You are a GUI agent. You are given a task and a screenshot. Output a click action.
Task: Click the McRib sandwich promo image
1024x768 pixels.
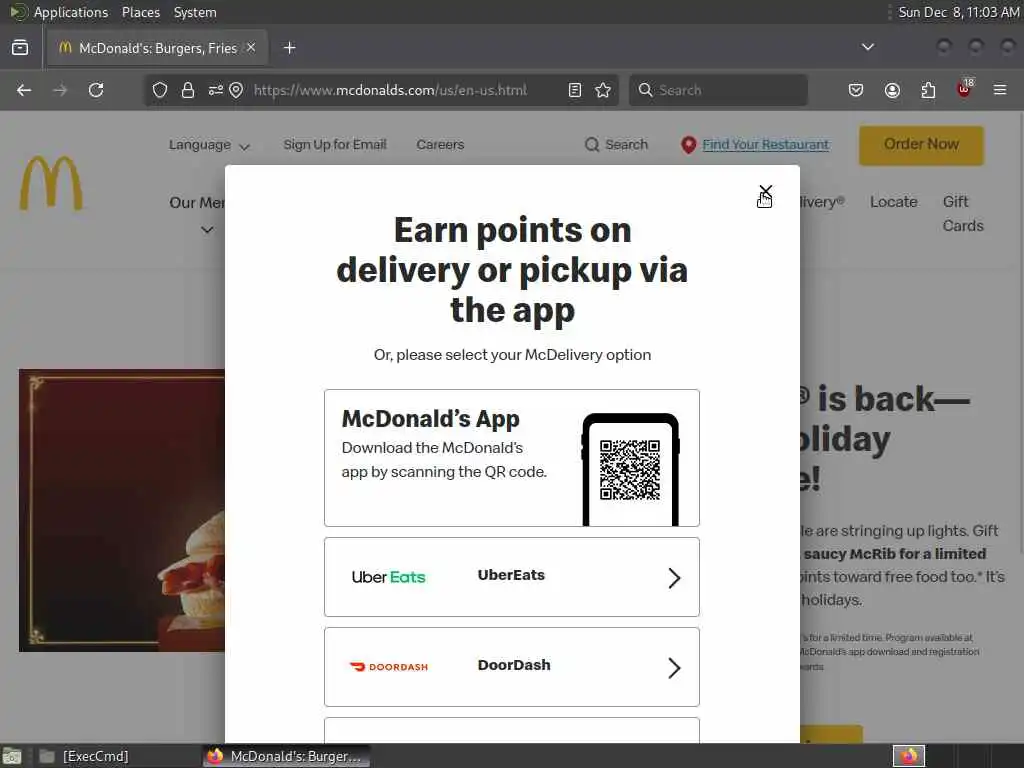pos(121,510)
